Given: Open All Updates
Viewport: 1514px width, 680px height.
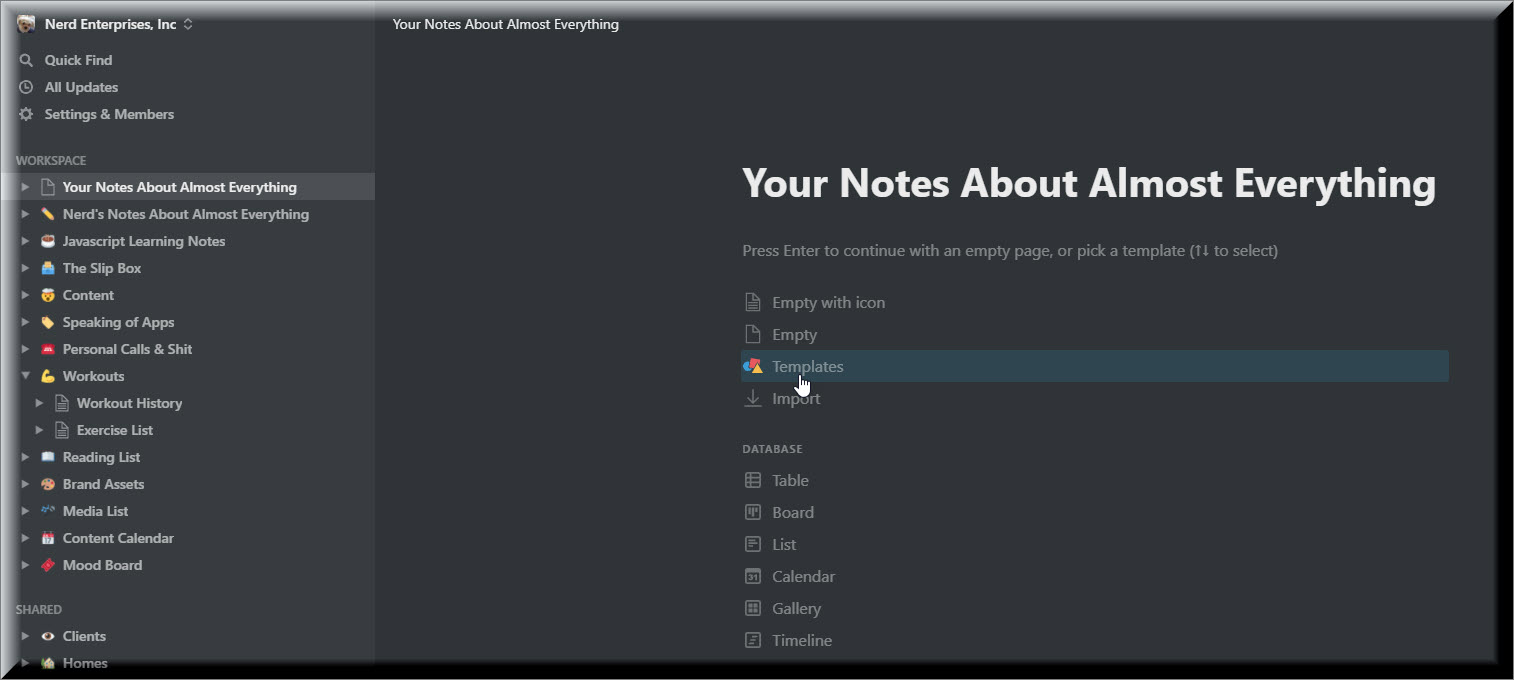Looking at the screenshot, I should 81,87.
